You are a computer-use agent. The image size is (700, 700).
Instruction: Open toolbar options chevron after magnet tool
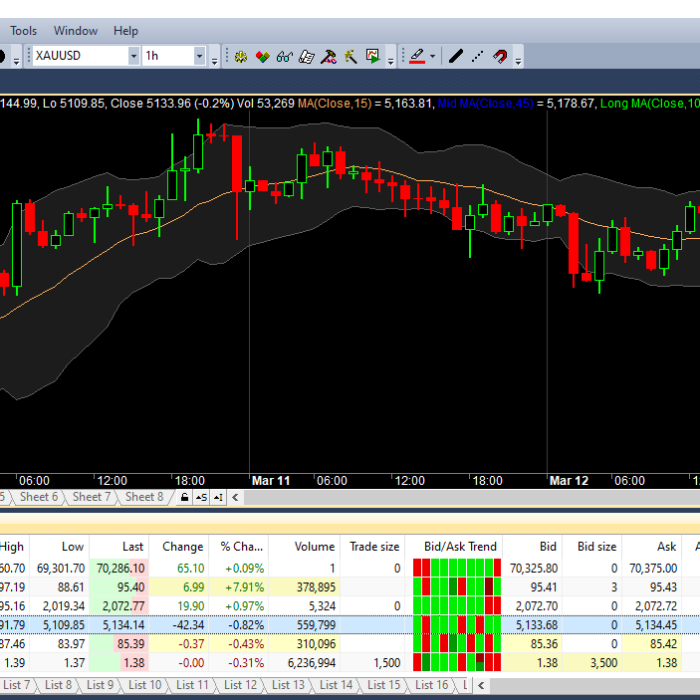pos(518,61)
